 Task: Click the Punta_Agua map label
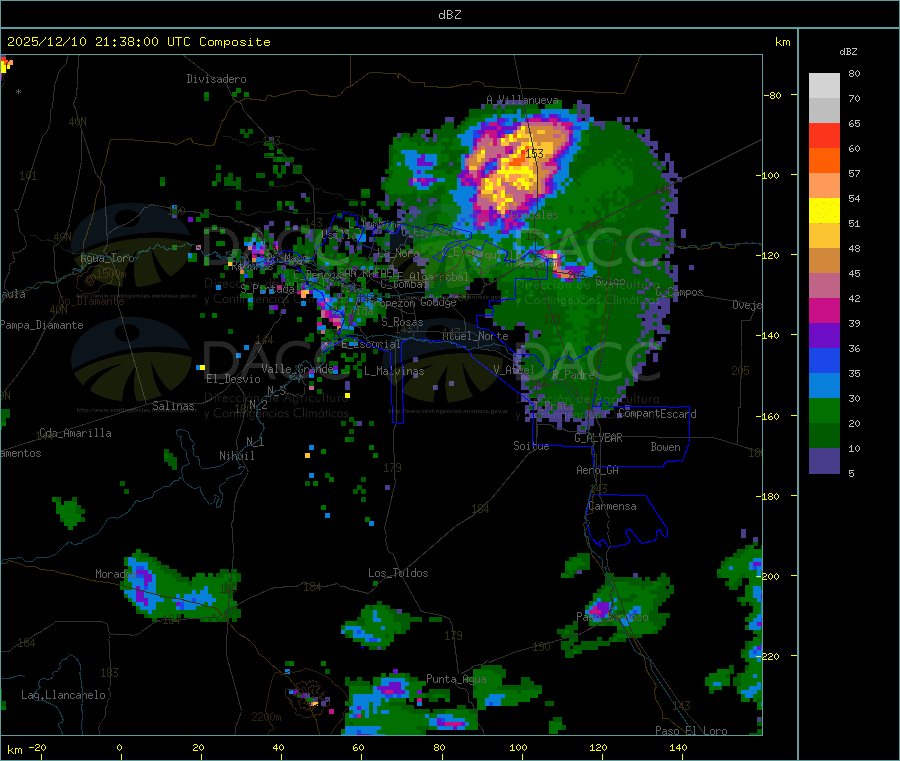pyautogui.click(x=456, y=679)
